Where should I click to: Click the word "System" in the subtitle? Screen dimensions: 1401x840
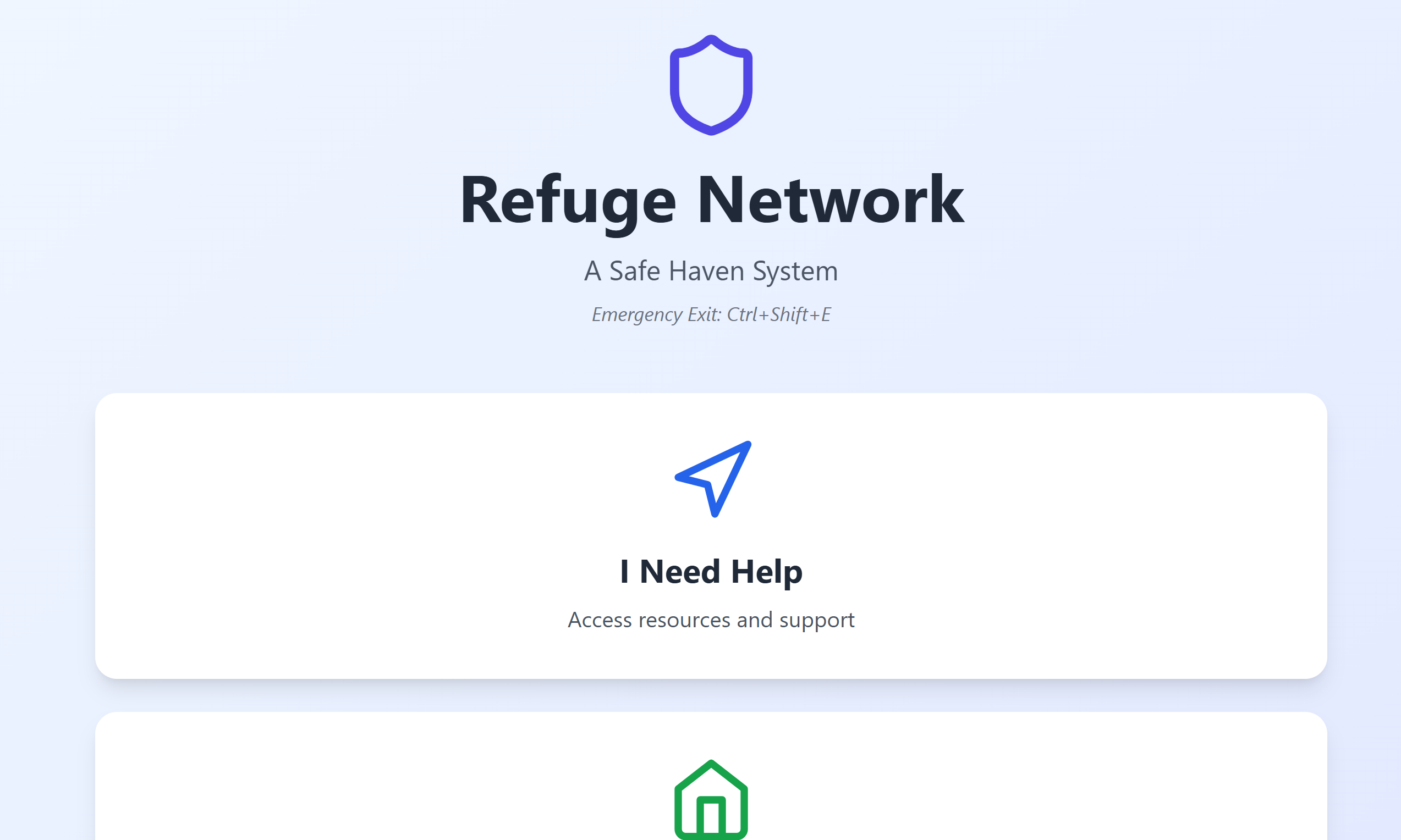[795, 272]
